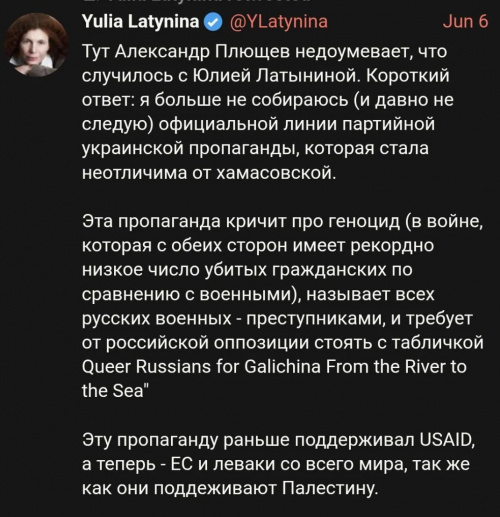Click the phrase украинской пропаганды
The width and height of the screenshot is (500, 517).
(189, 149)
